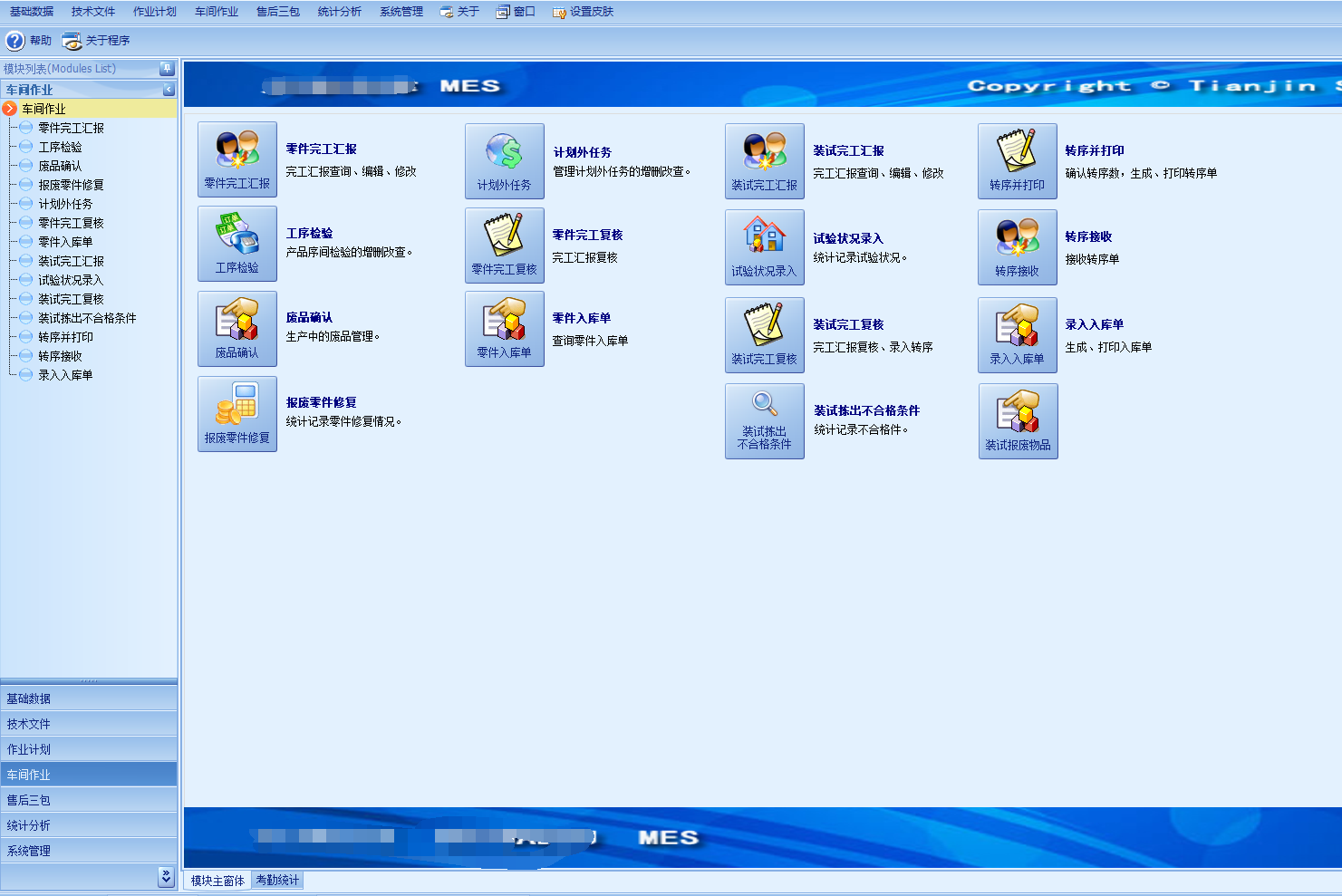Open the 试验状况录入 house icon
This screenshot has height=896, width=1342.
[765, 247]
